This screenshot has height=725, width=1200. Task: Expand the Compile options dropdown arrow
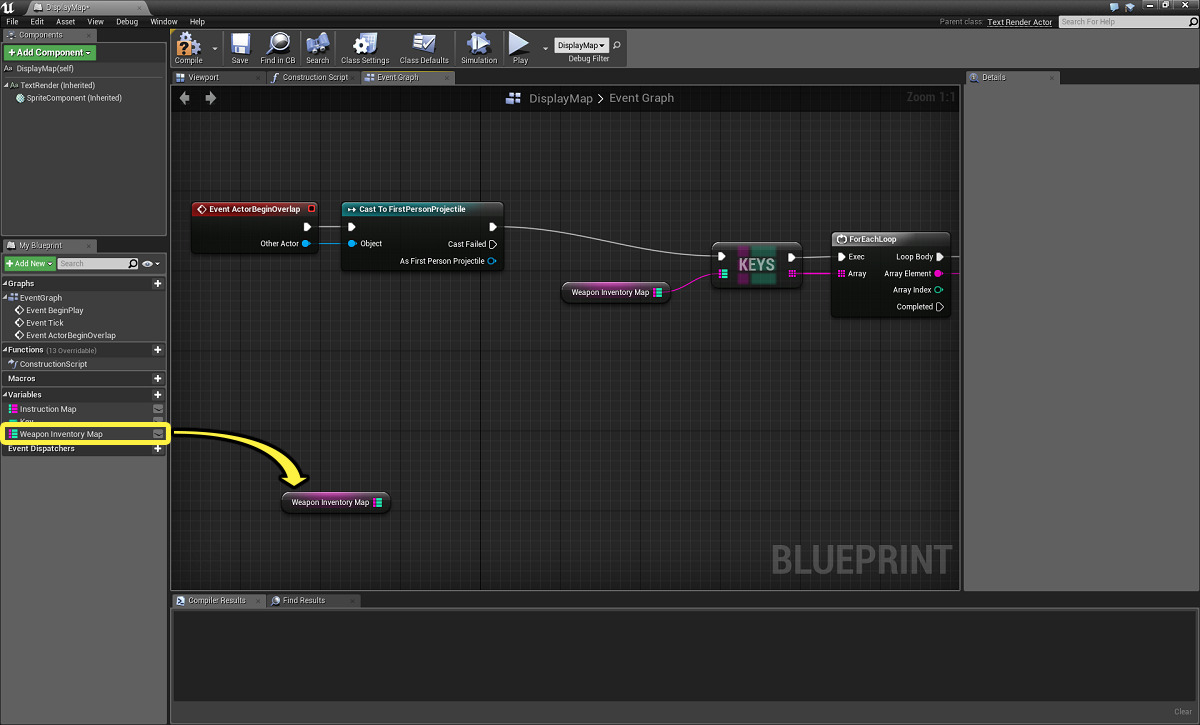(215, 47)
